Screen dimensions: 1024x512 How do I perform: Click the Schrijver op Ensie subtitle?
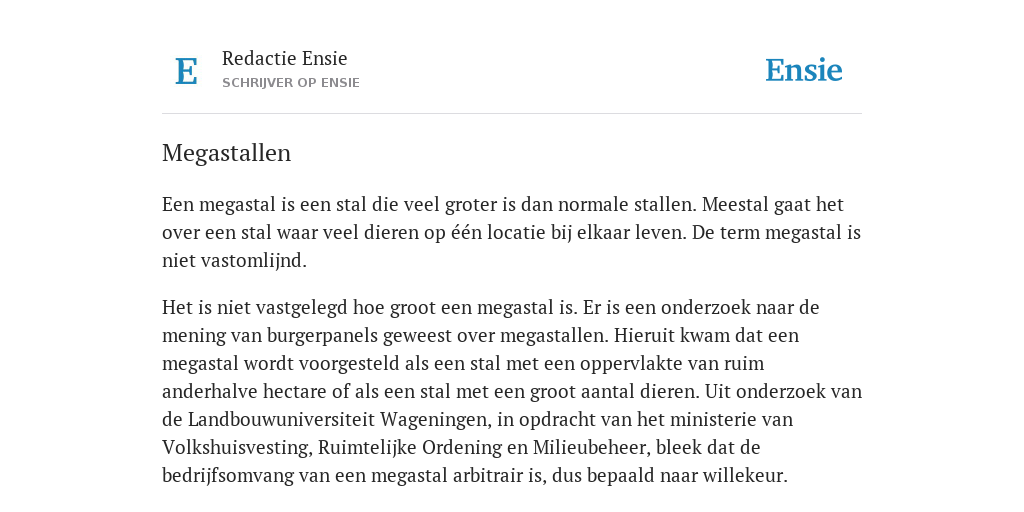291,83
